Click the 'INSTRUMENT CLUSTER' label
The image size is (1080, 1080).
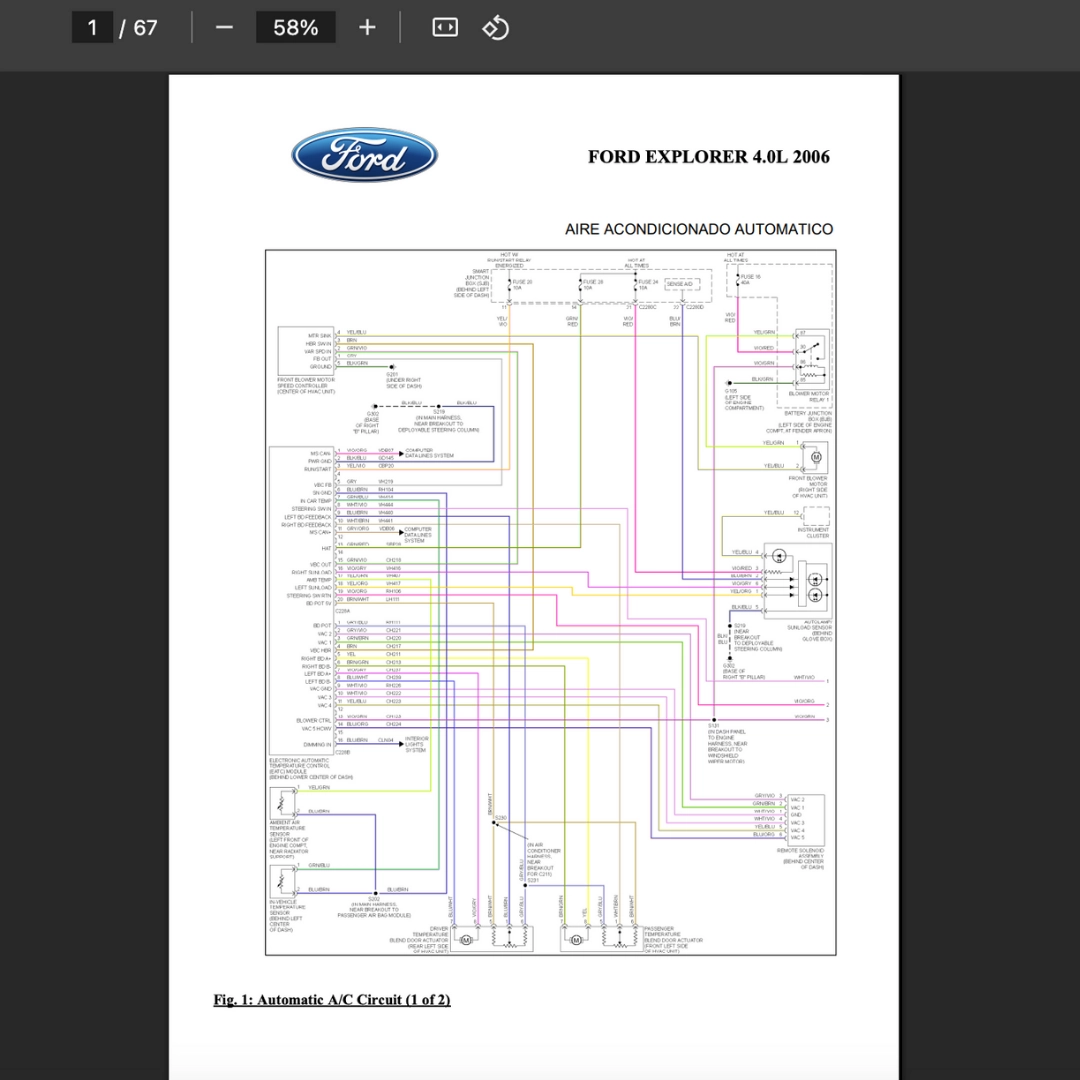pyautogui.click(x=813, y=532)
